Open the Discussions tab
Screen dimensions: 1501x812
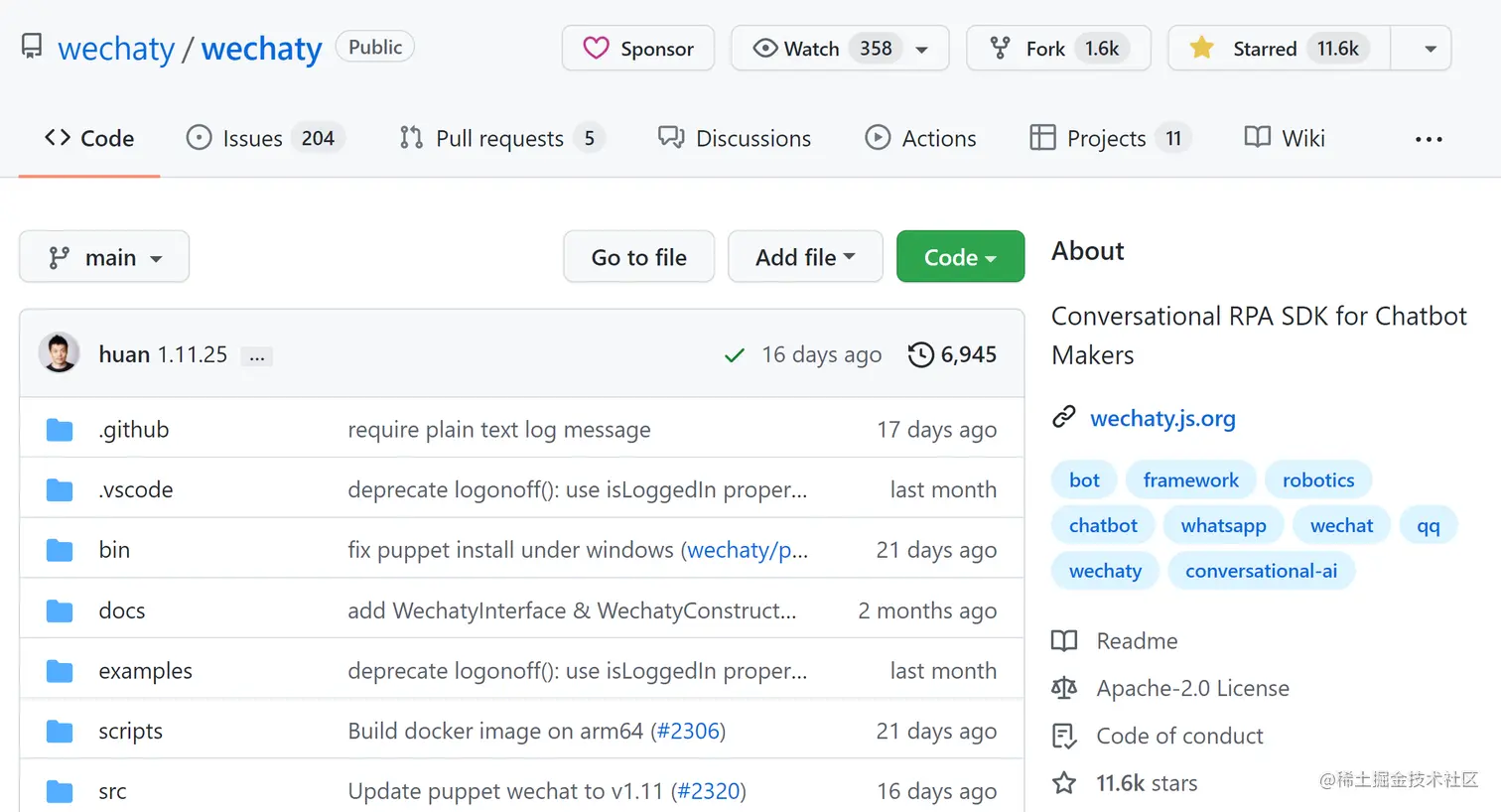735,138
